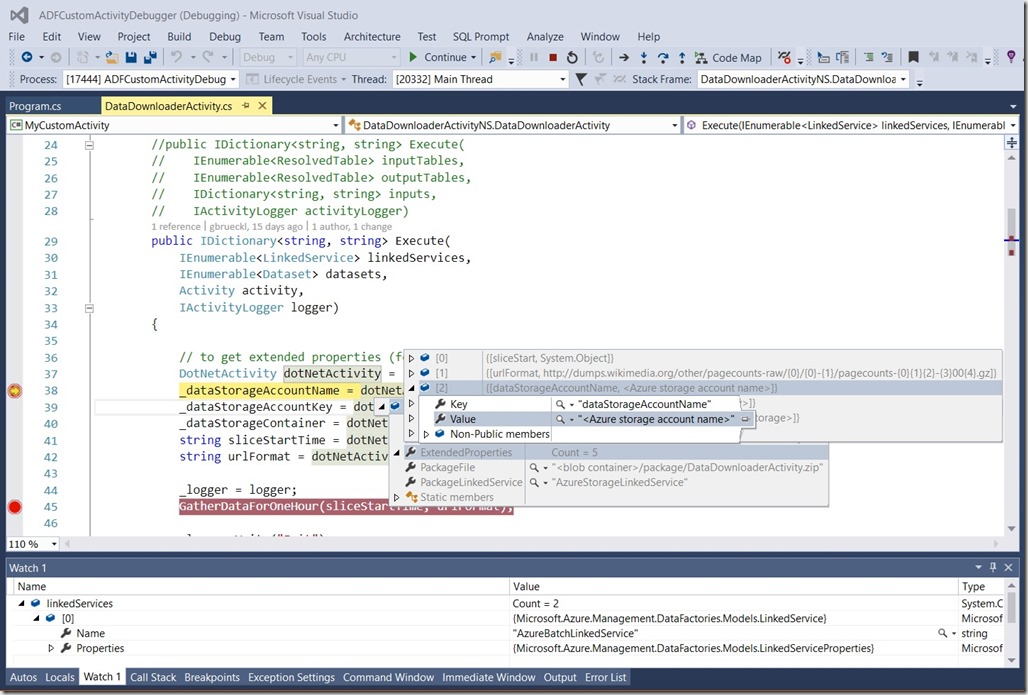Select the PackageFile row in datatip

point(610,467)
